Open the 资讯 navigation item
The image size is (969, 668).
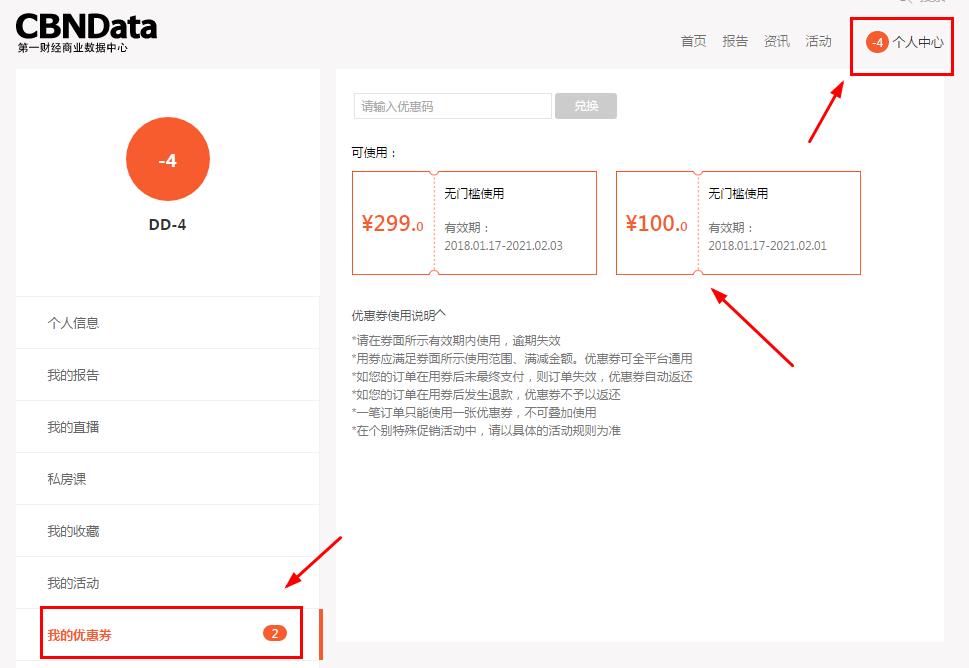pos(777,42)
